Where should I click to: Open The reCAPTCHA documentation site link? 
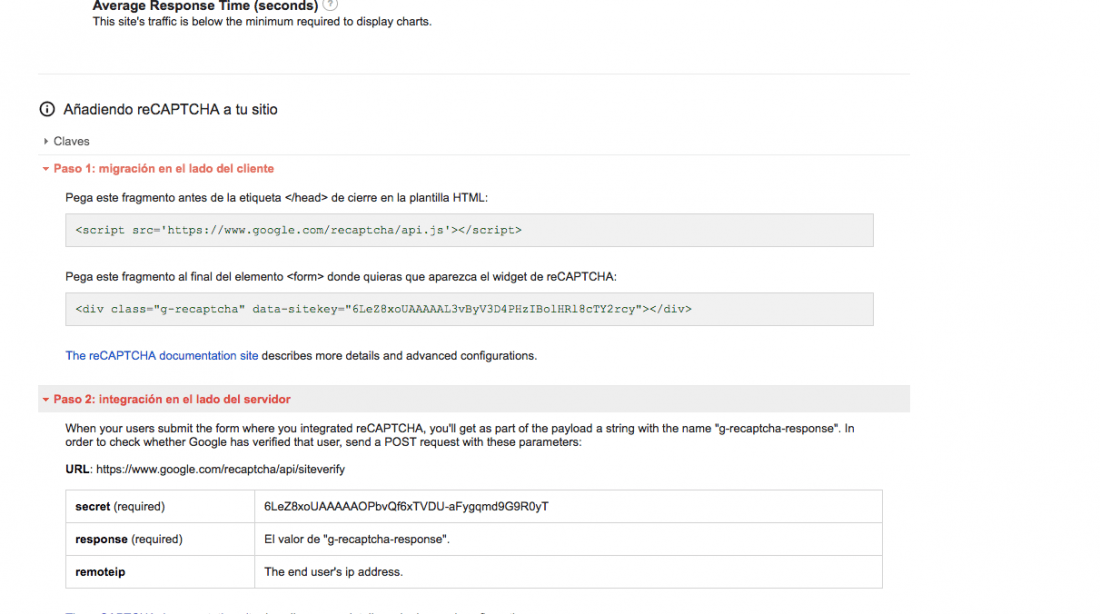[x=162, y=356]
